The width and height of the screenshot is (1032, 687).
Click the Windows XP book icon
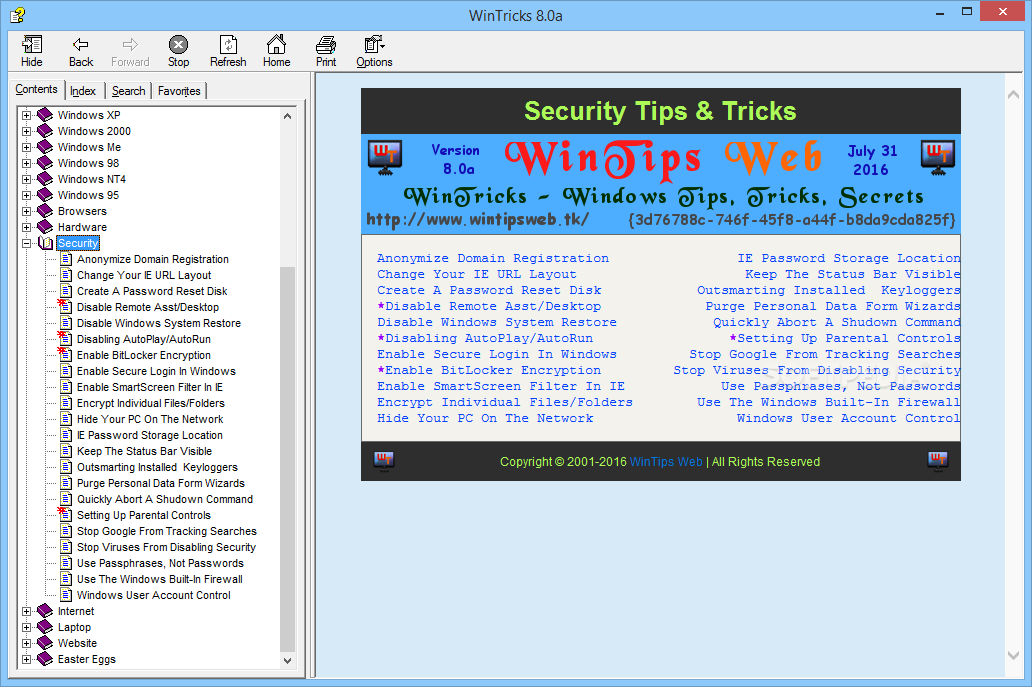pos(45,114)
